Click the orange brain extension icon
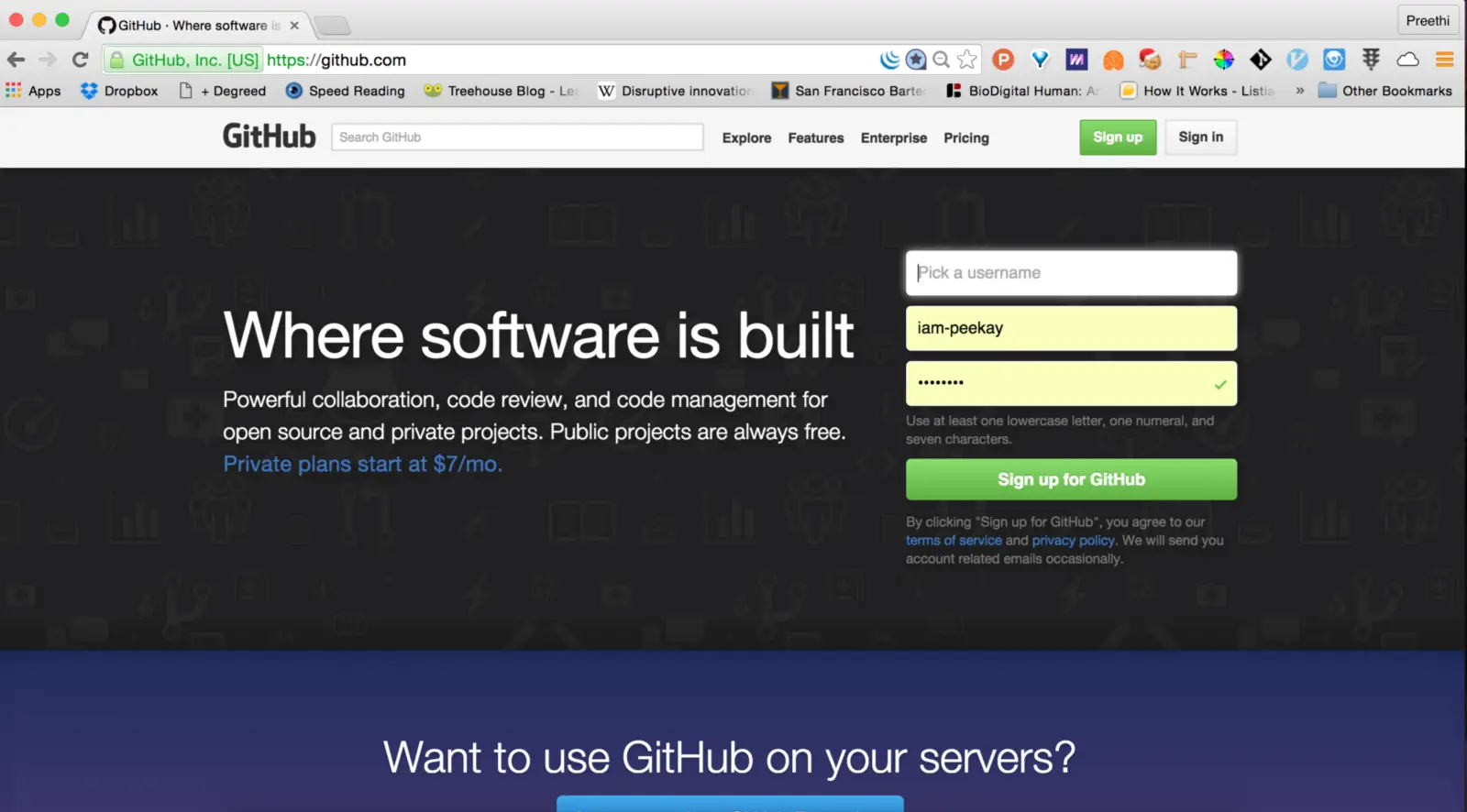This screenshot has width=1467, height=812. (x=1113, y=60)
